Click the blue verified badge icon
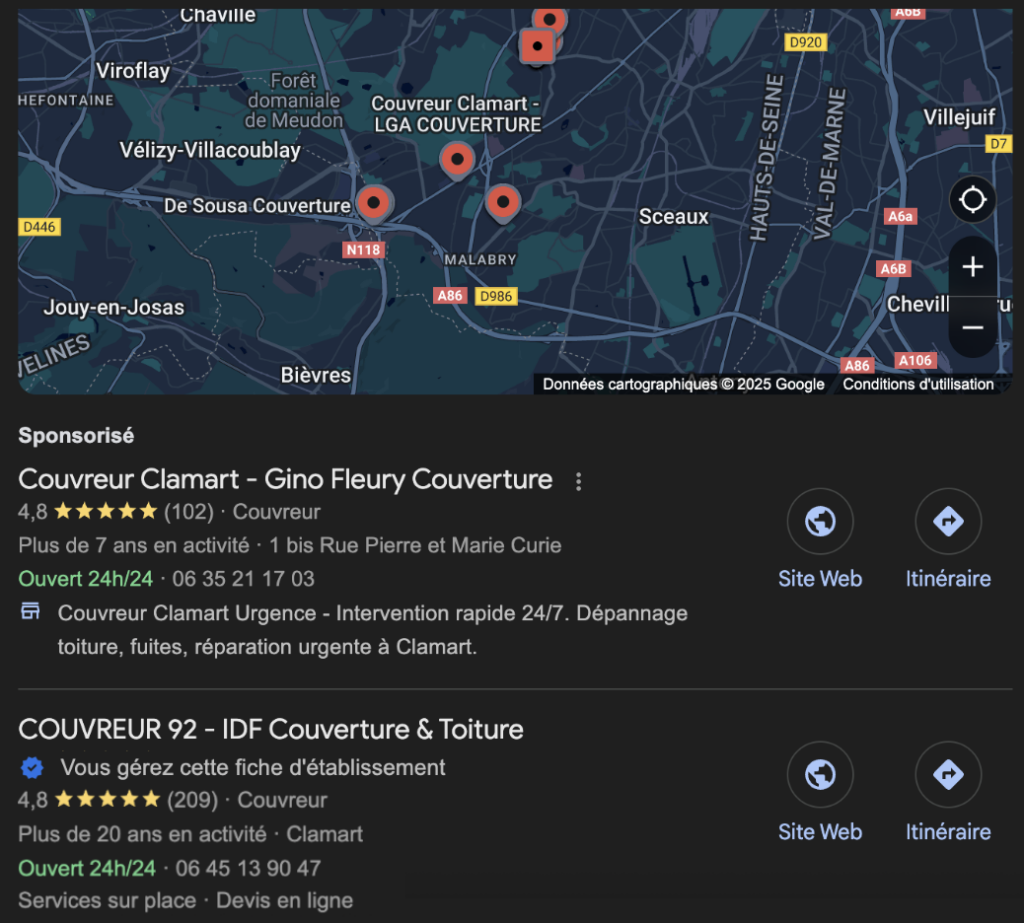Image resolution: width=1024 pixels, height=923 pixels. [32, 768]
